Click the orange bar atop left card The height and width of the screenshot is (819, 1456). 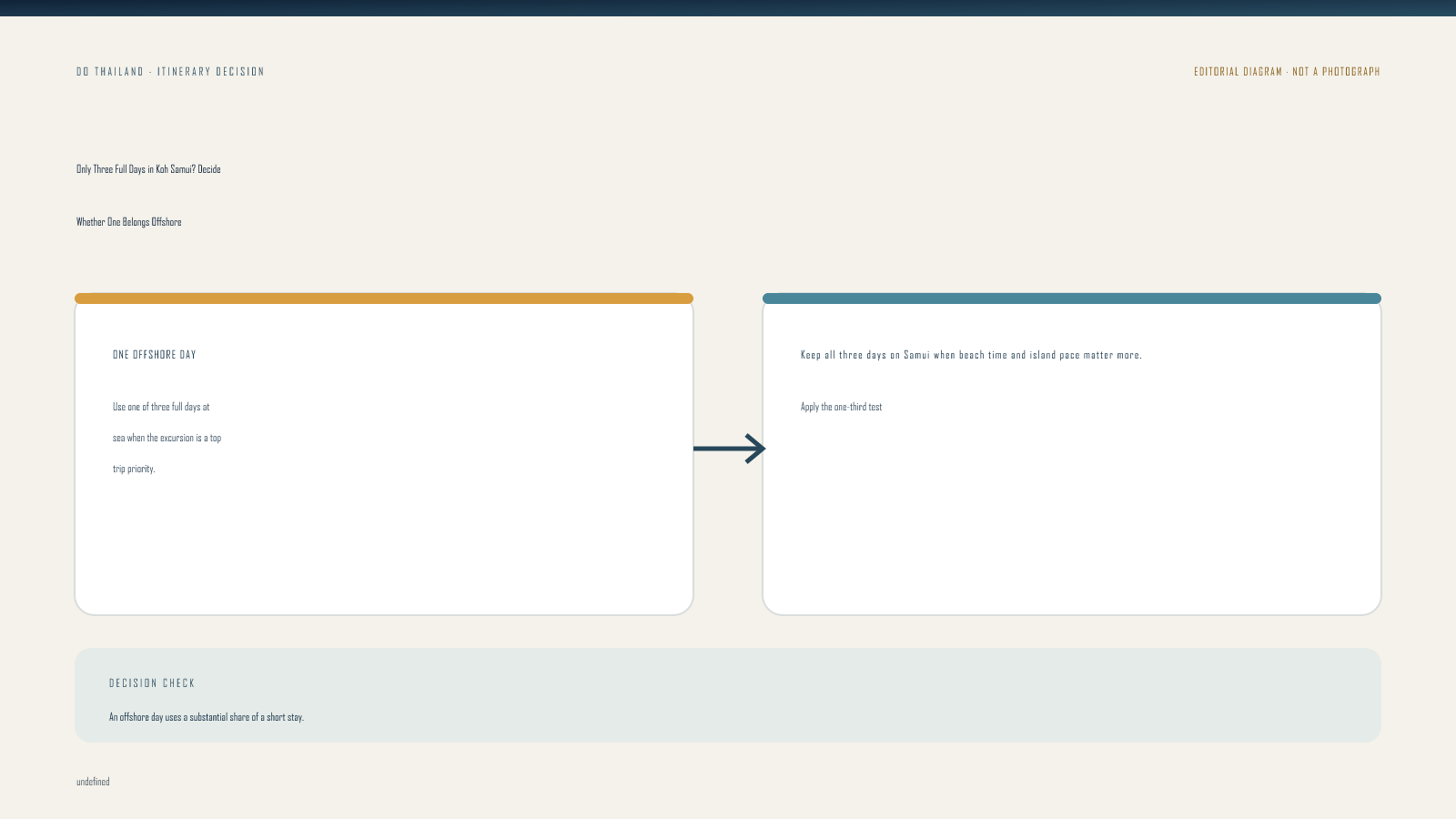384,298
